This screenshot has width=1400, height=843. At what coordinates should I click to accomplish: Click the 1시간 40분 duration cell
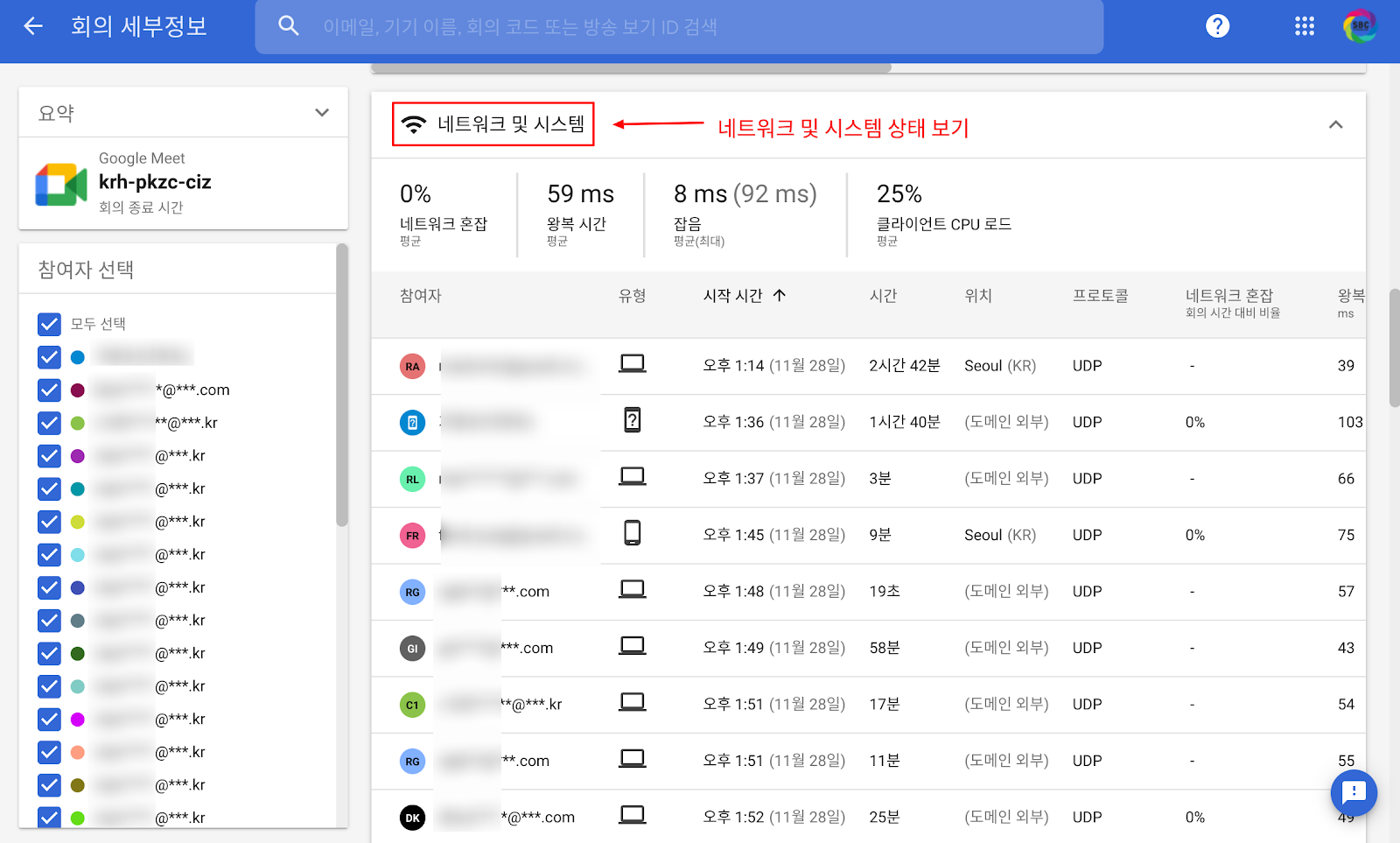(x=905, y=422)
